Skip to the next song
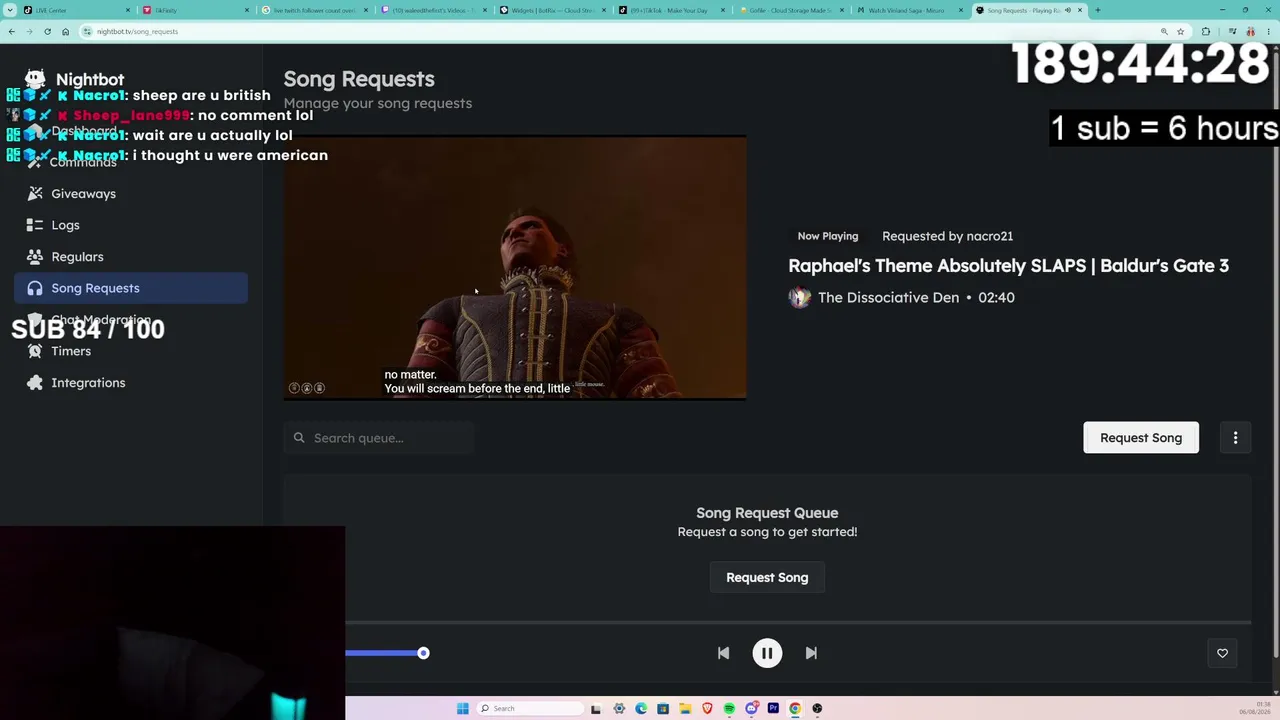Image resolution: width=1280 pixels, height=720 pixels. point(811,653)
